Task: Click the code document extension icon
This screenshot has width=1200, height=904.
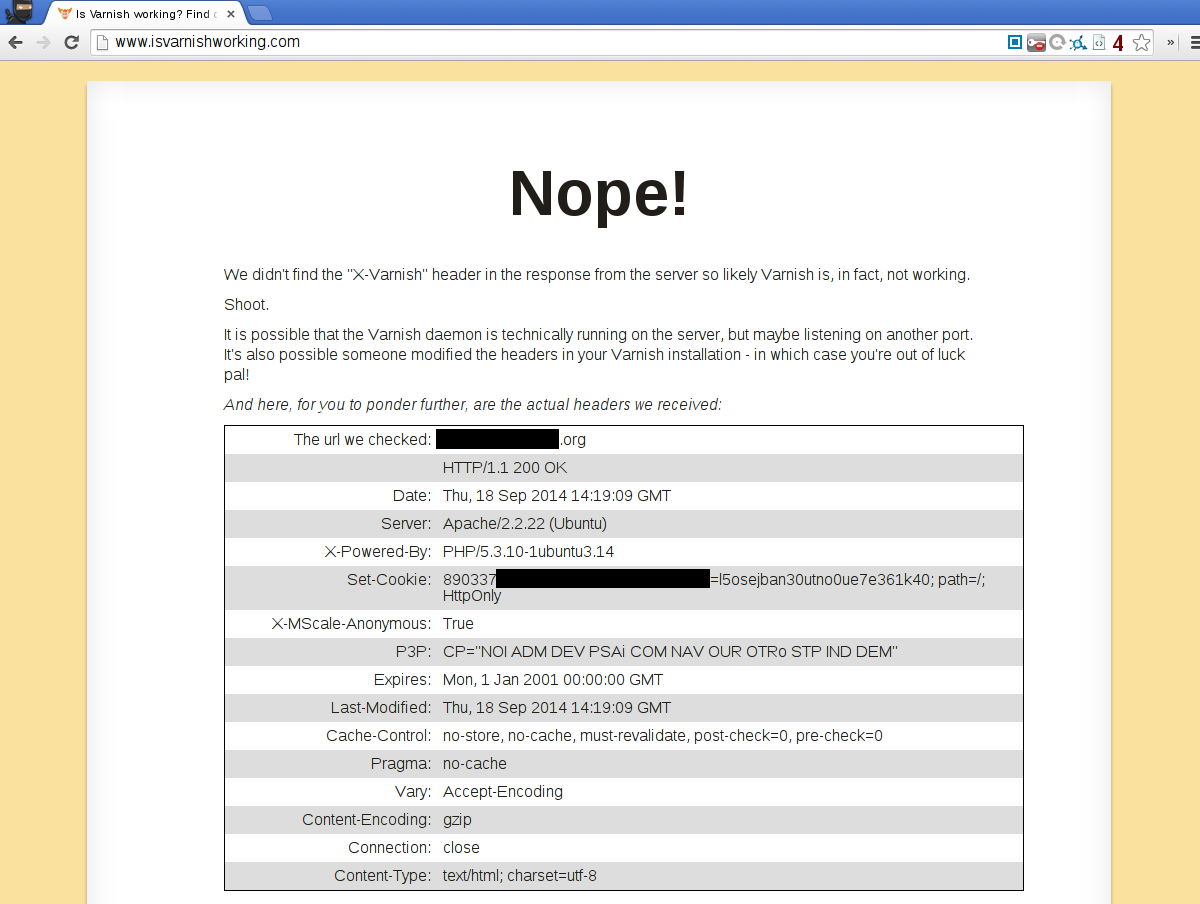Action: coord(1098,43)
